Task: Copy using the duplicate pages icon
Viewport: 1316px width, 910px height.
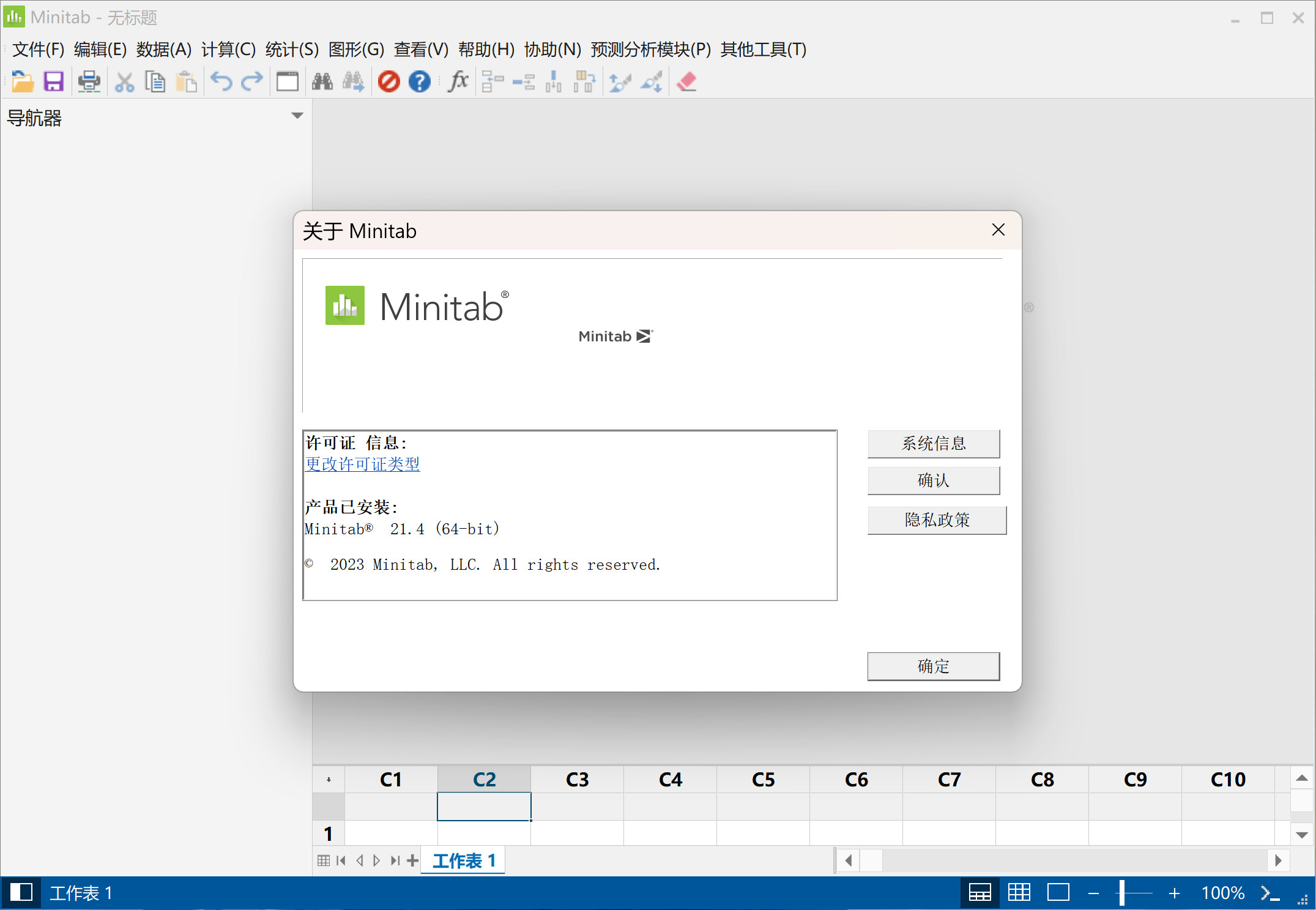Action: tap(155, 81)
